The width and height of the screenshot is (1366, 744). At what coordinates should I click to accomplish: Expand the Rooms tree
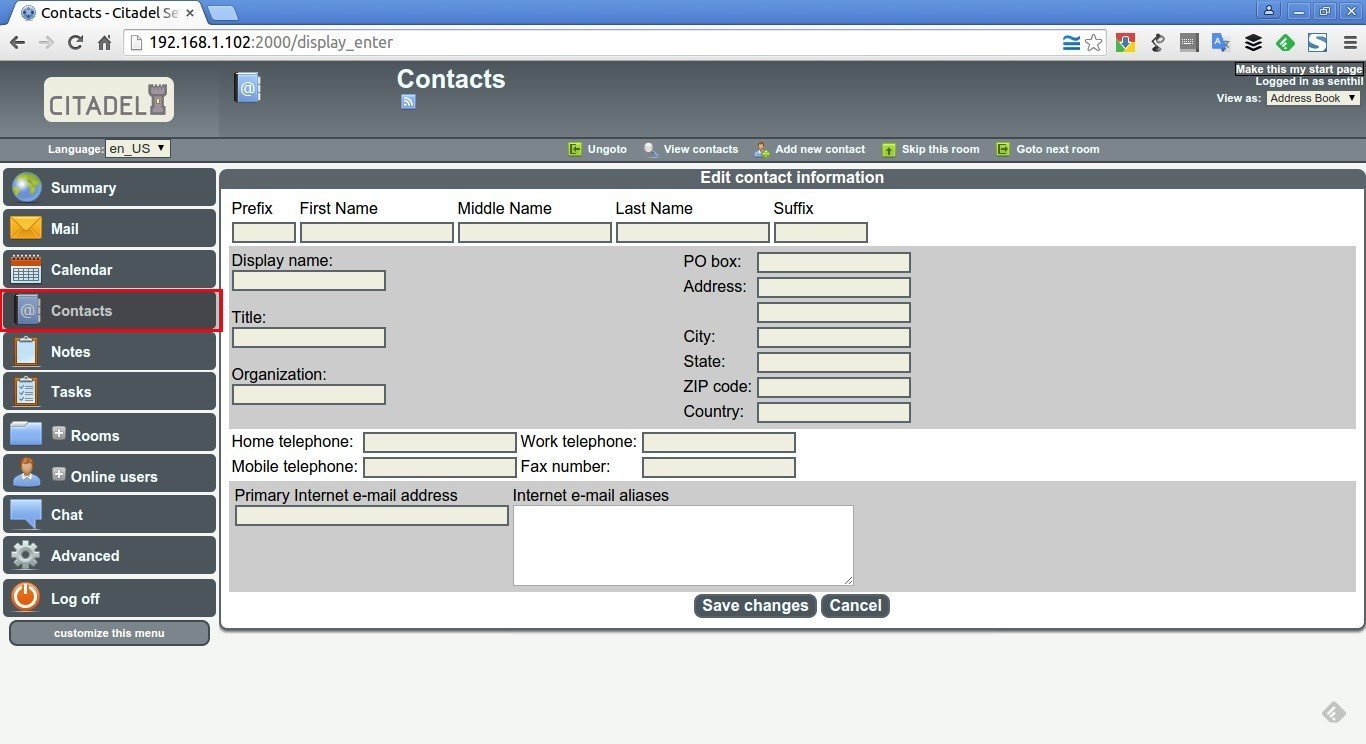tap(59, 433)
